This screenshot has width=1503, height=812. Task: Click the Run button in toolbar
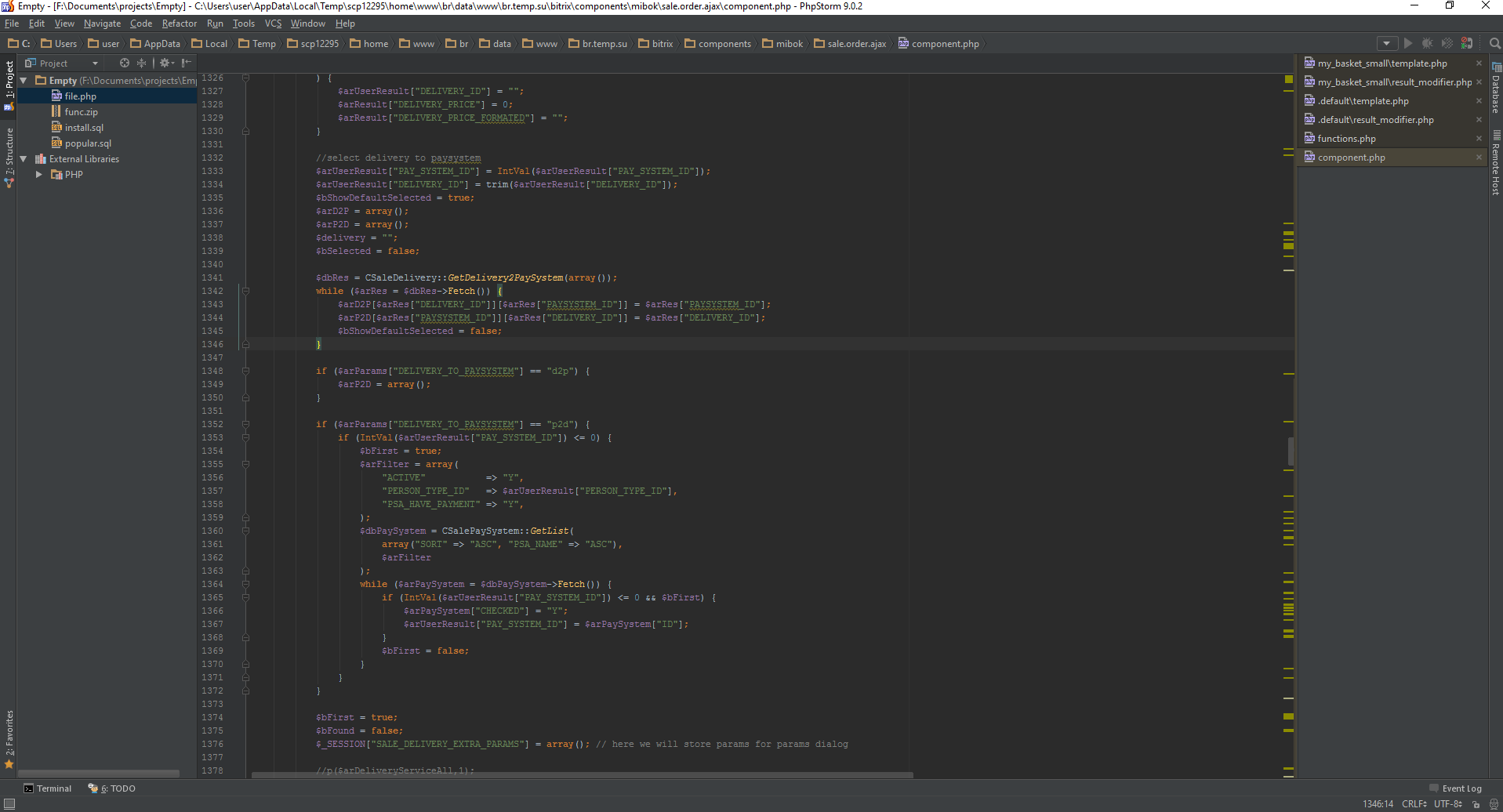click(1408, 43)
